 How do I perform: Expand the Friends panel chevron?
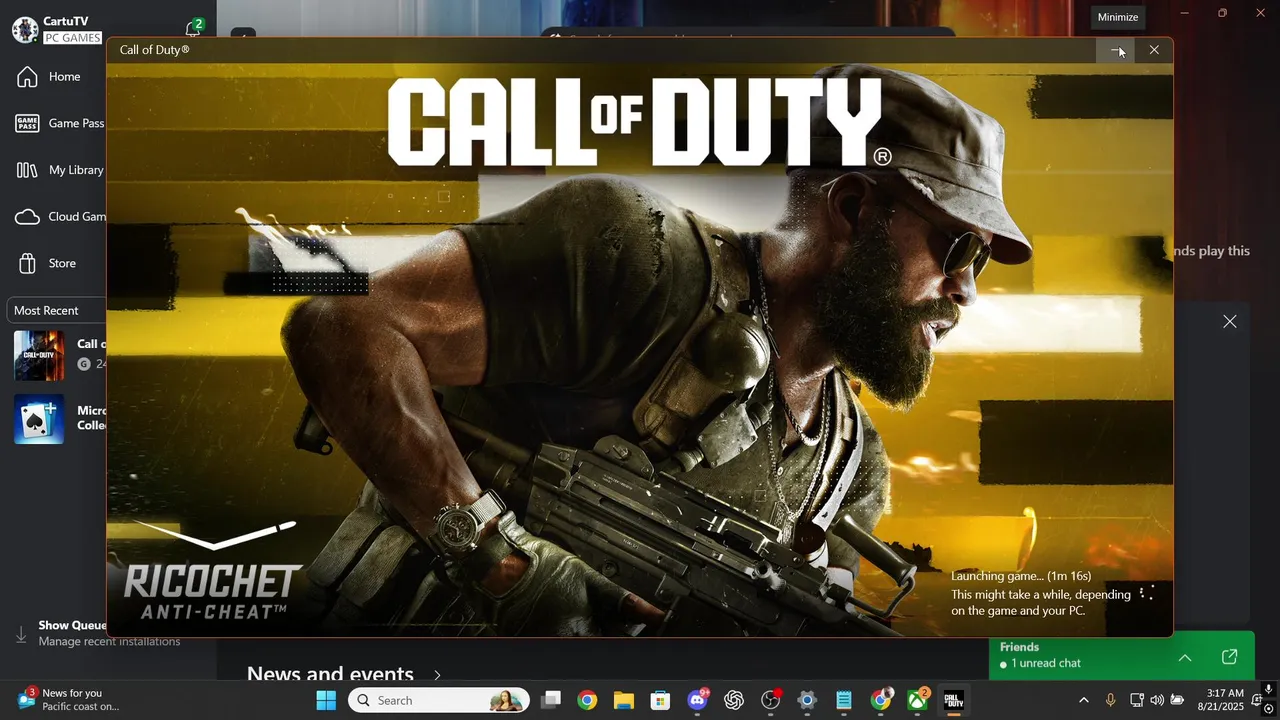pyautogui.click(x=1185, y=657)
